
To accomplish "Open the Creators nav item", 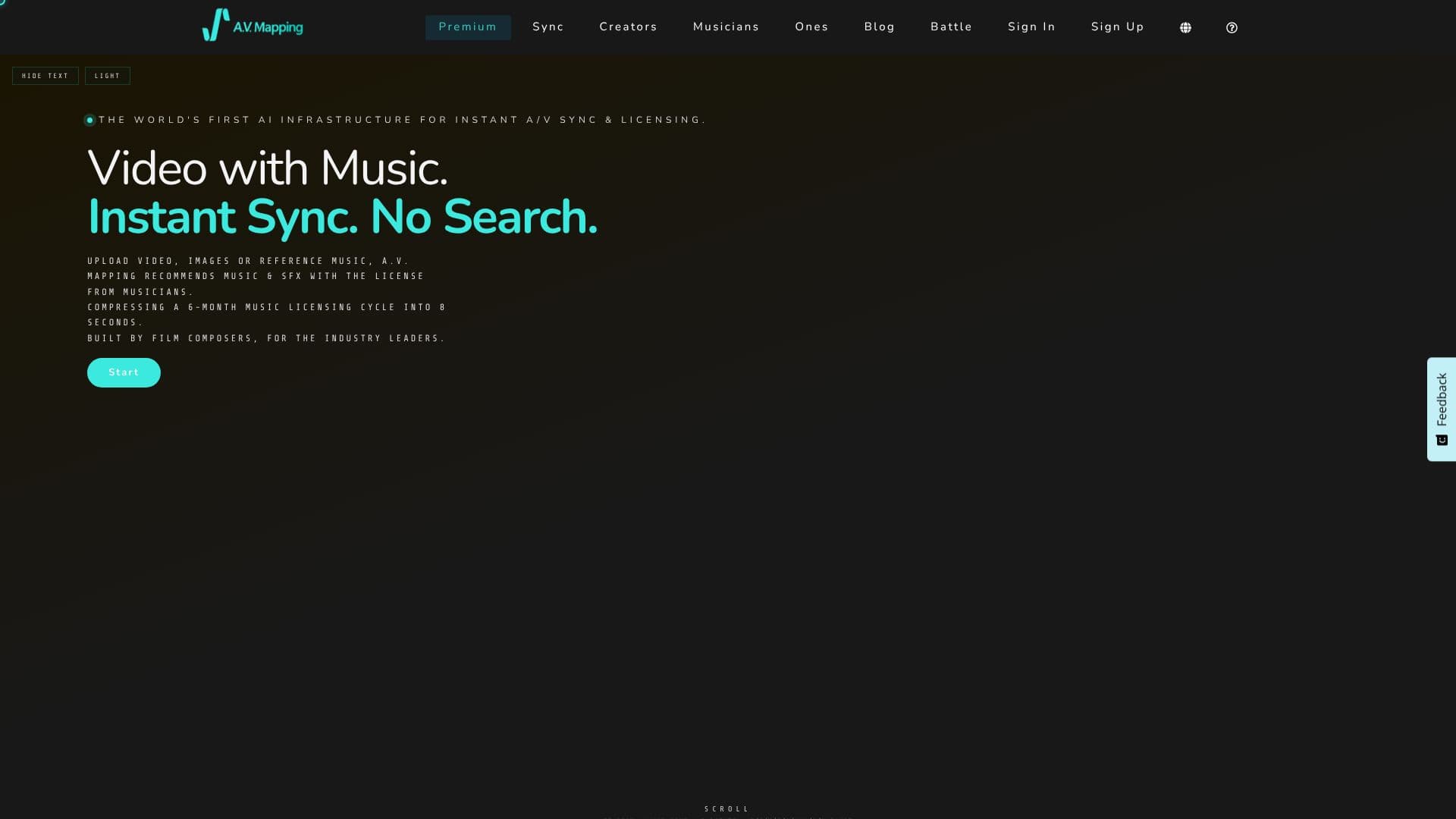I will (x=629, y=27).
